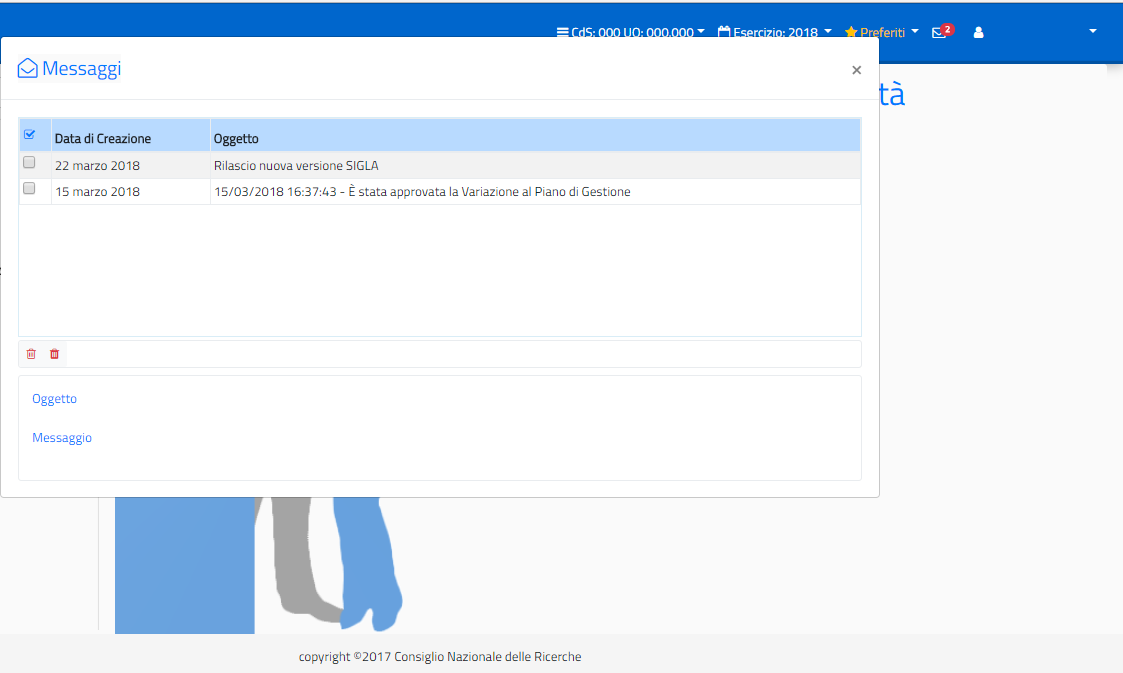Click the Messaggi dialog title text
Image resolution: width=1123 pixels, height=673 pixels.
tap(82, 69)
